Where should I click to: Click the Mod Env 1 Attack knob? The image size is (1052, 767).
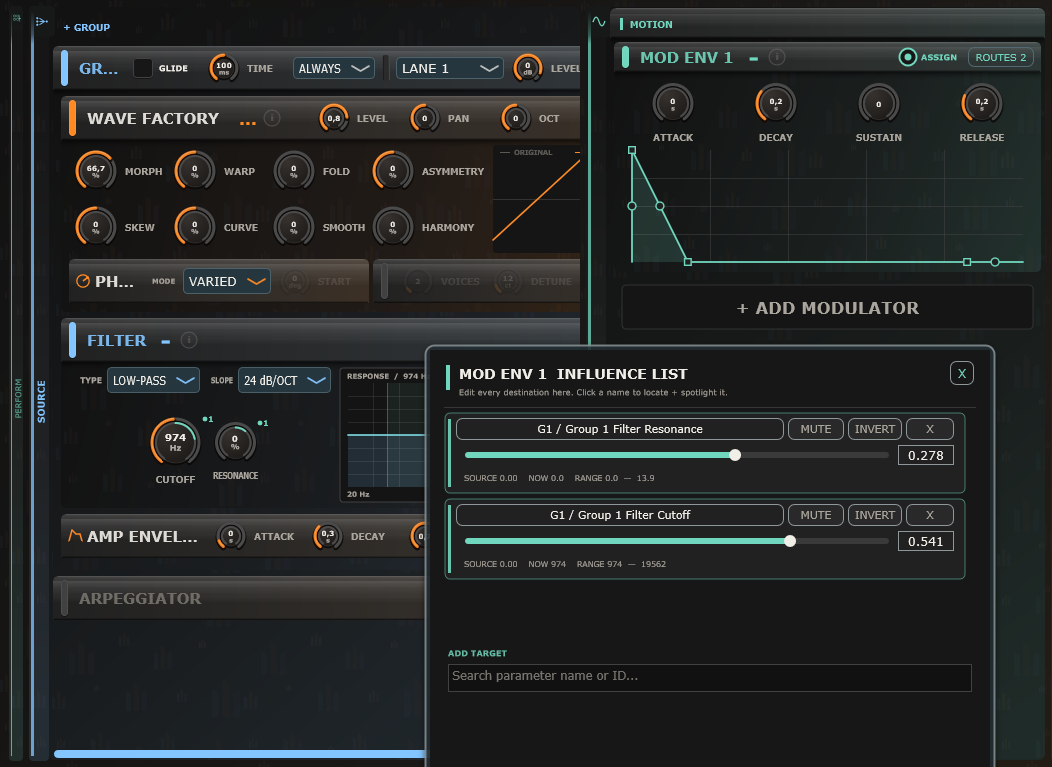672,104
